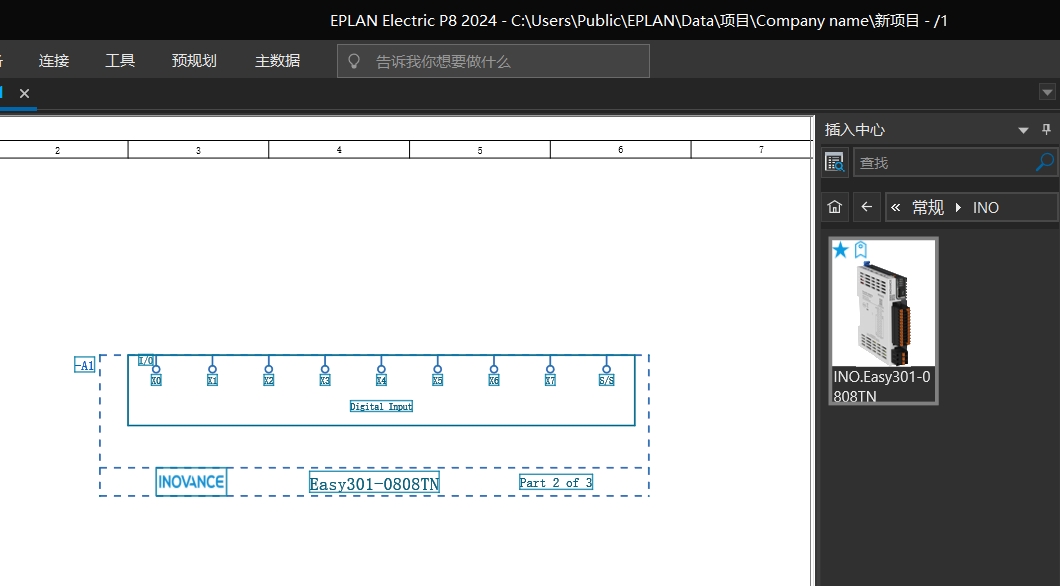Click the bookmark tag icon on the thumbnail
The image size is (1060, 586).
(x=860, y=249)
